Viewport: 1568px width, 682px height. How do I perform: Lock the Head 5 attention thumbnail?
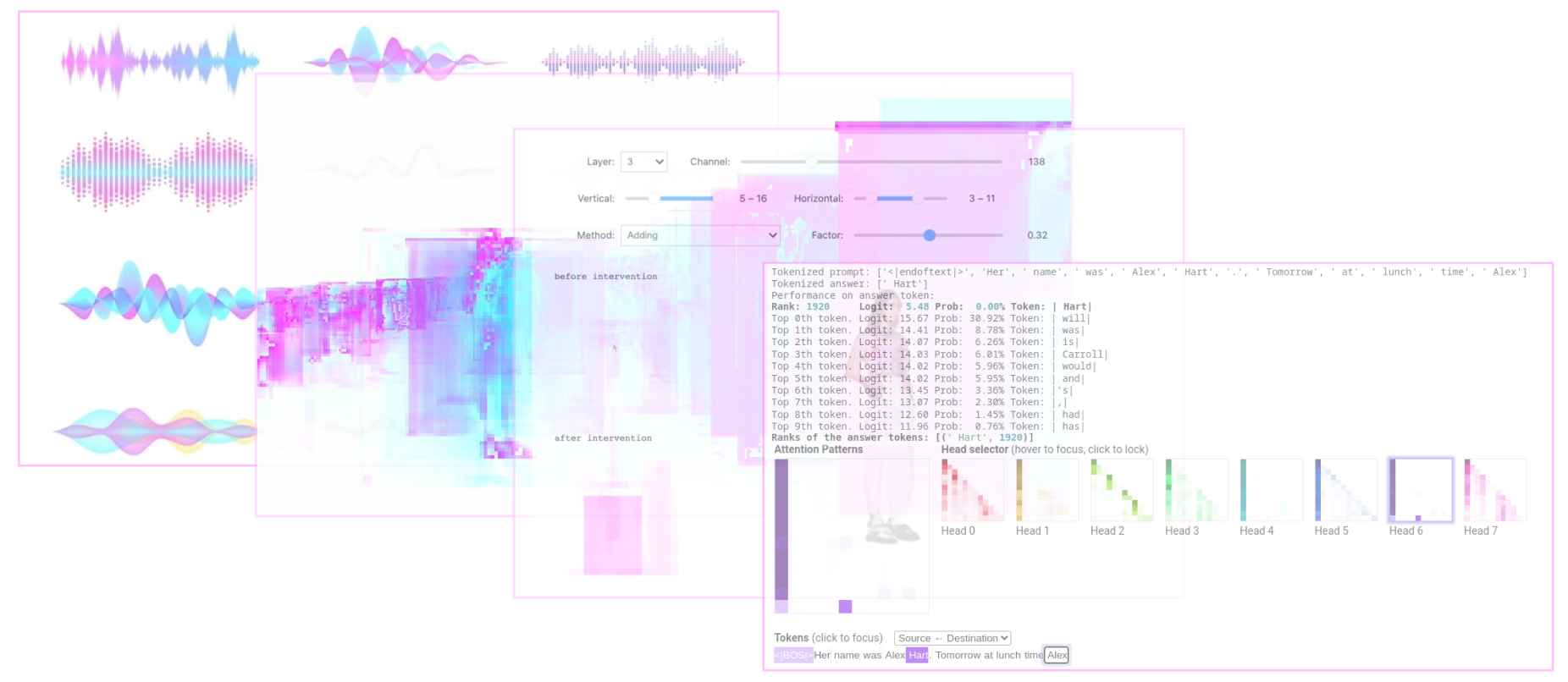(1346, 490)
